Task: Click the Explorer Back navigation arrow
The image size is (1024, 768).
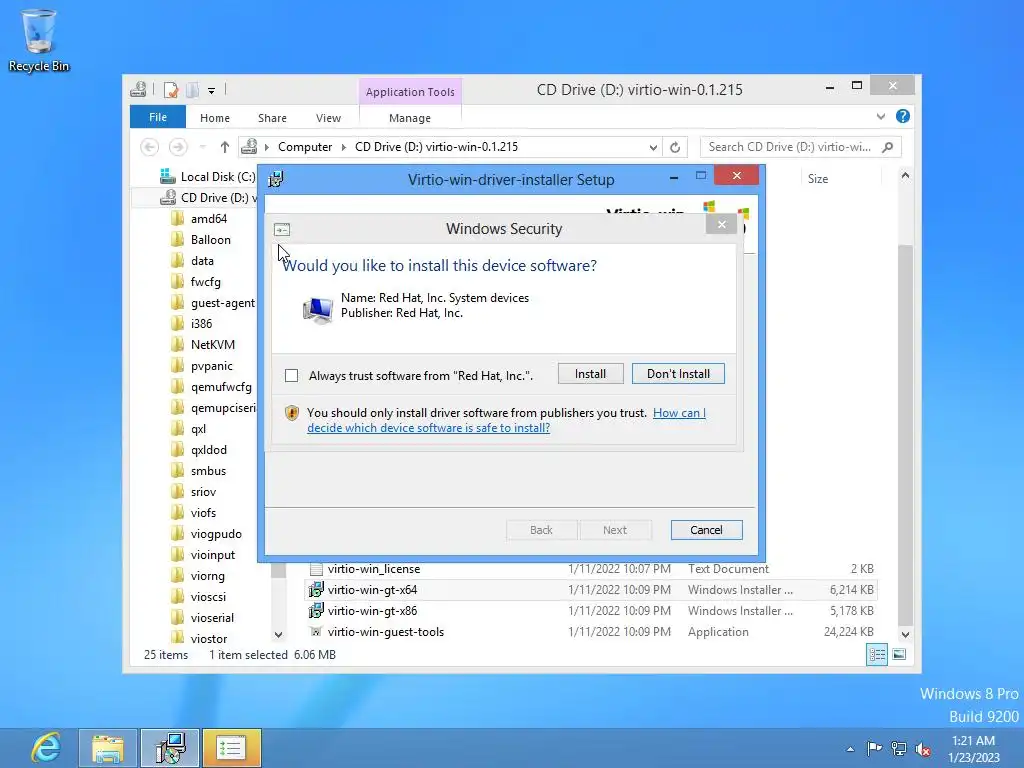Action: pos(150,147)
